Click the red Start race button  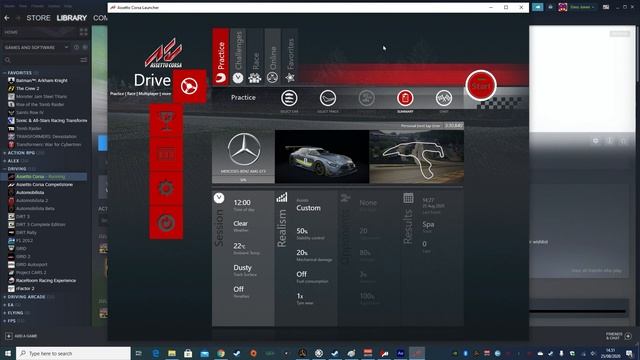[481, 86]
